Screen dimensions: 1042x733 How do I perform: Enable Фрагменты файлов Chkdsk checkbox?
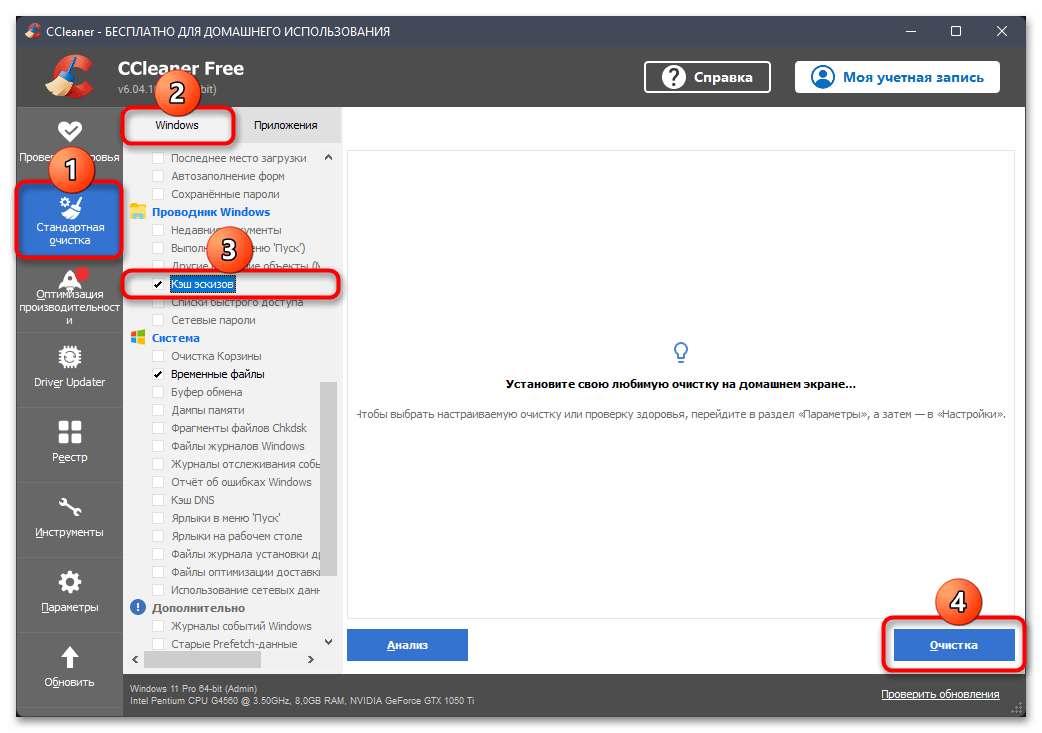tap(158, 427)
